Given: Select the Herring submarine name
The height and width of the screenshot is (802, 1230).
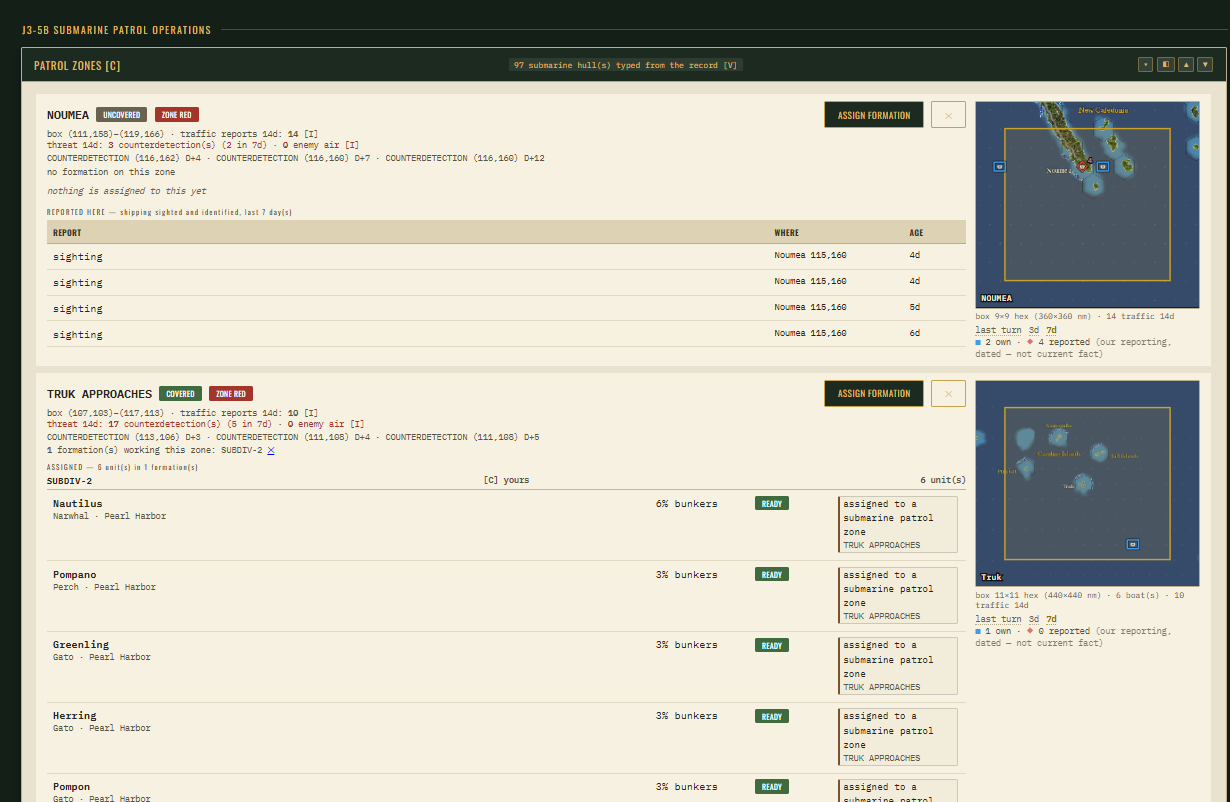Looking at the screenshot, I should tap(74, 716).
